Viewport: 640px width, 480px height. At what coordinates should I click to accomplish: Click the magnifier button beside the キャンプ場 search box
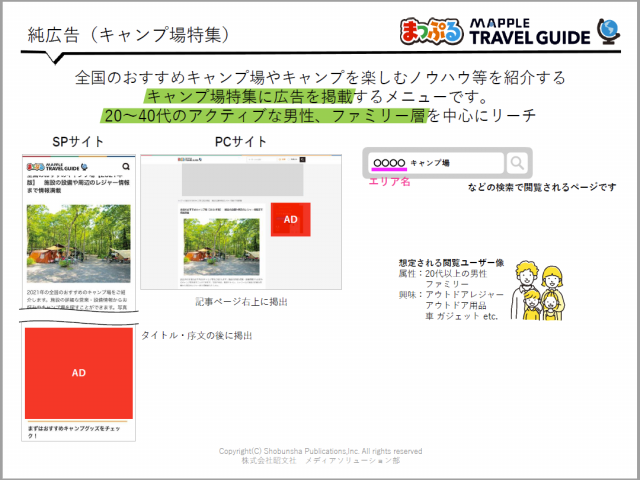point(516,162)
